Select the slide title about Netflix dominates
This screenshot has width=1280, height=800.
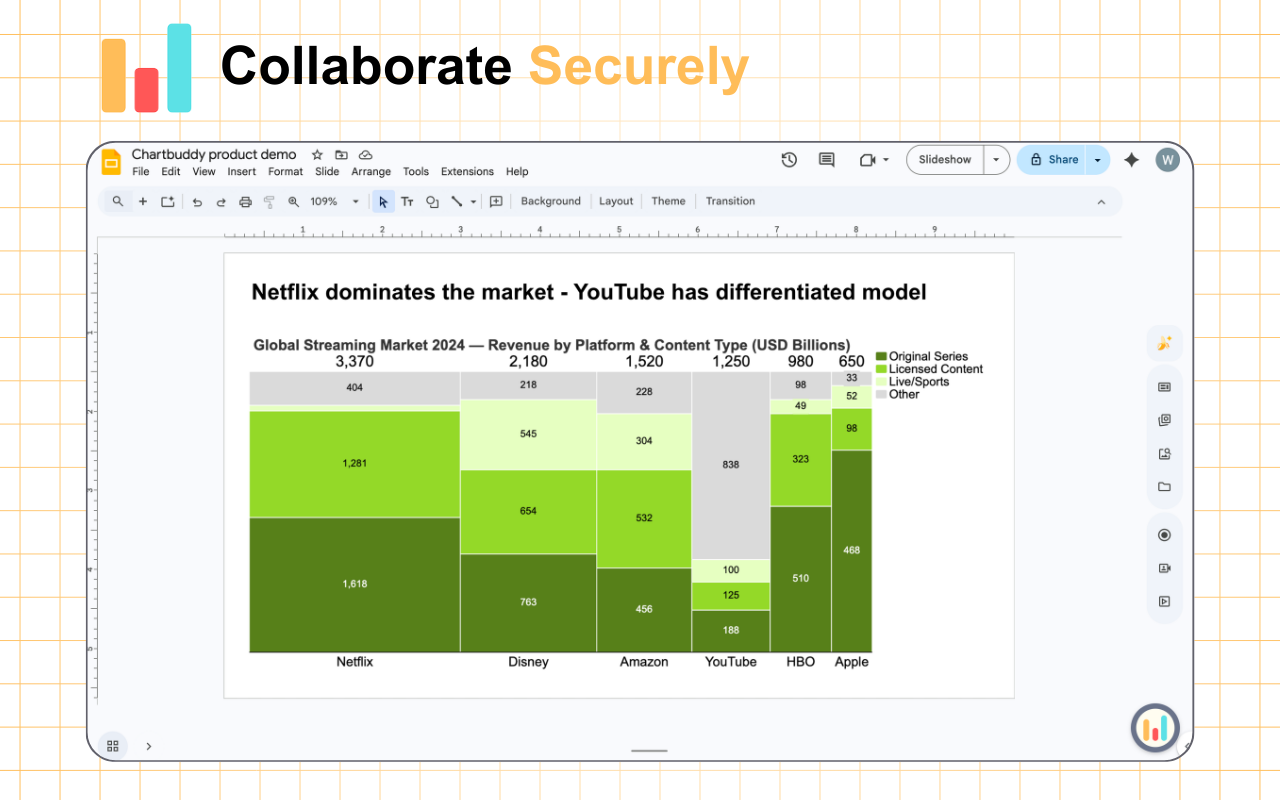(x=589, y=292)
